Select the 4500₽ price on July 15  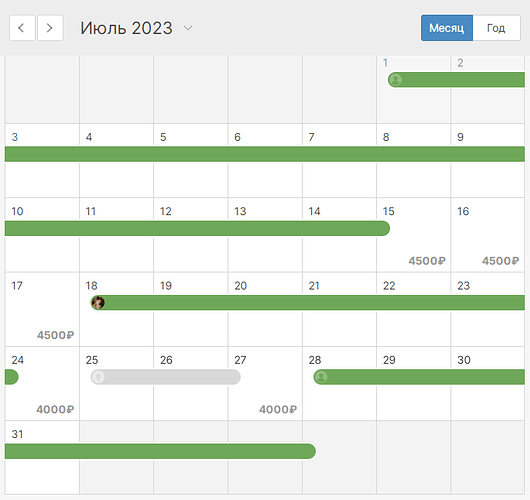[x=427, y=261]
